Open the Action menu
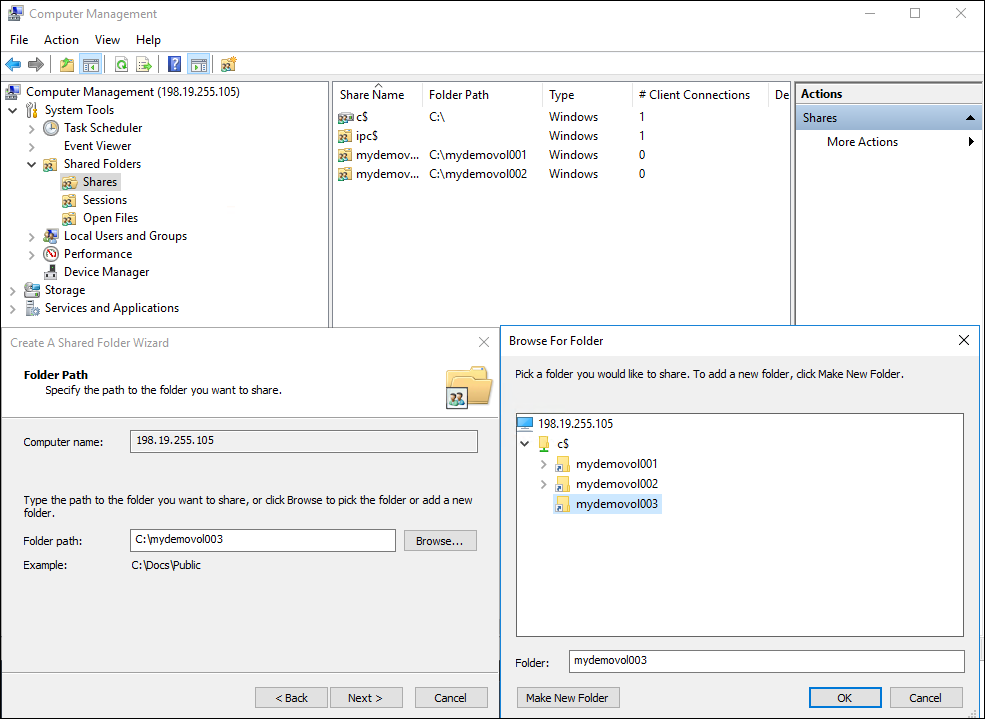Screen dimensions: 985x719 [61, 39]
